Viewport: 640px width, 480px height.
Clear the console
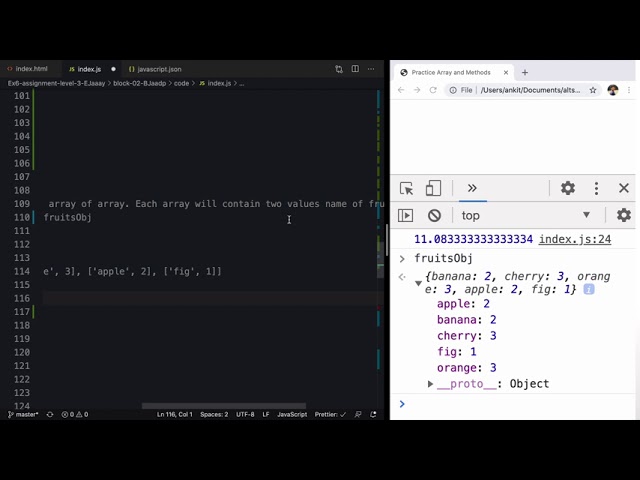(x=434, y=216)
